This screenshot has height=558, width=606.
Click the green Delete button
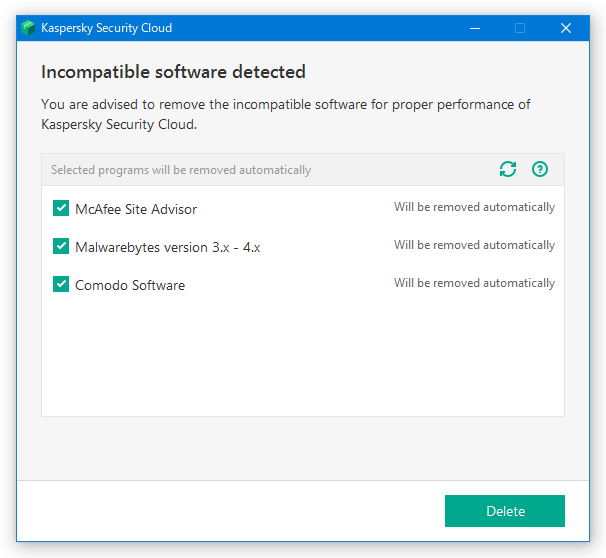505,511
